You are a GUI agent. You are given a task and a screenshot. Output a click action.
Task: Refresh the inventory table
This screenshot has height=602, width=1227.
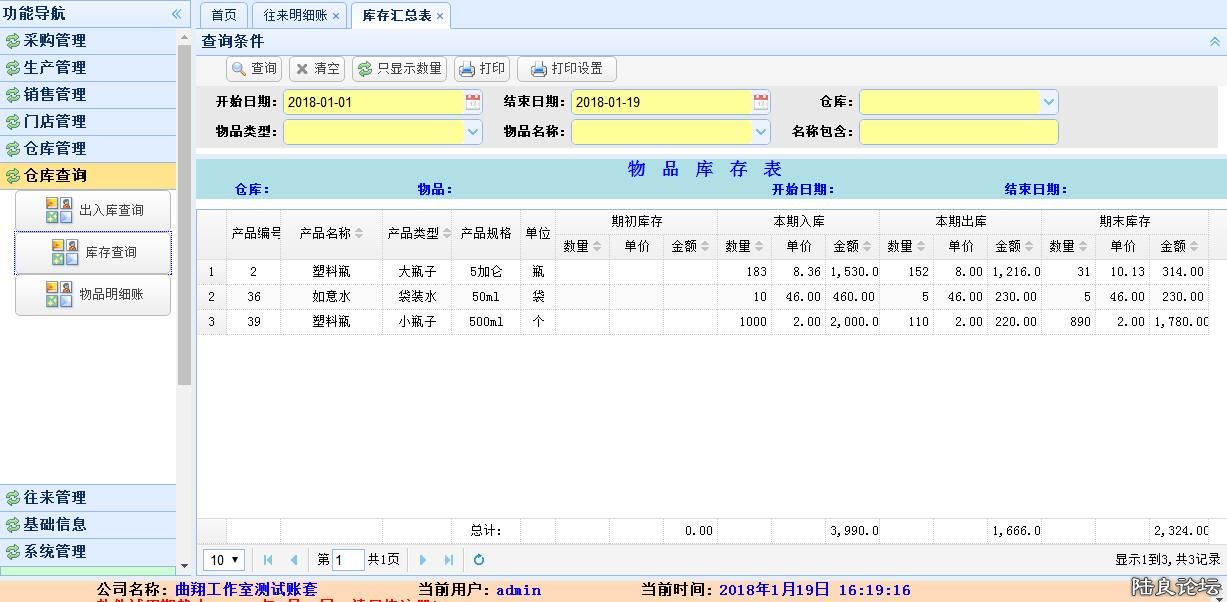479,560
